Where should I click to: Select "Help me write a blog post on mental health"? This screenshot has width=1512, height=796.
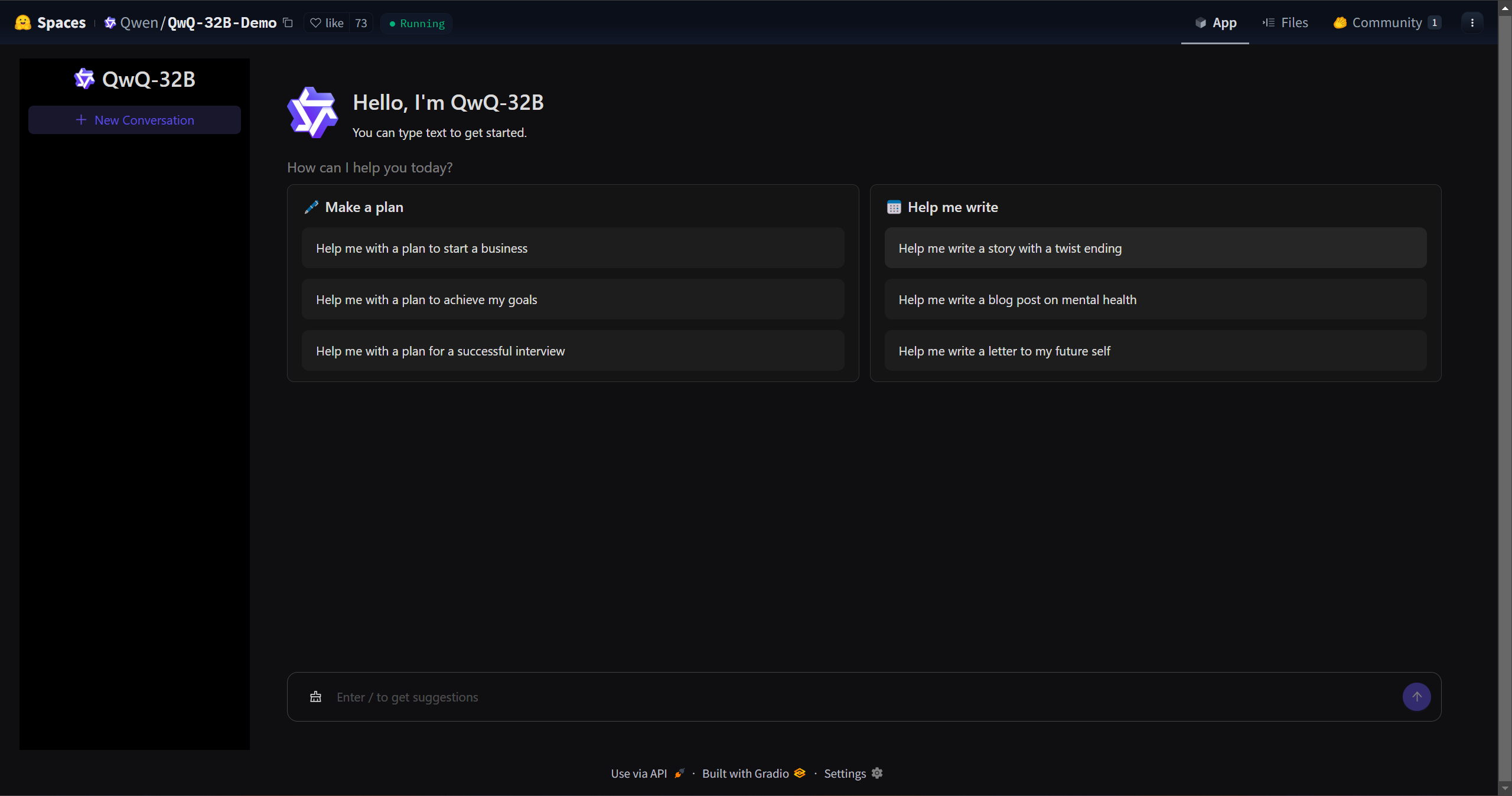[1155, 299]
